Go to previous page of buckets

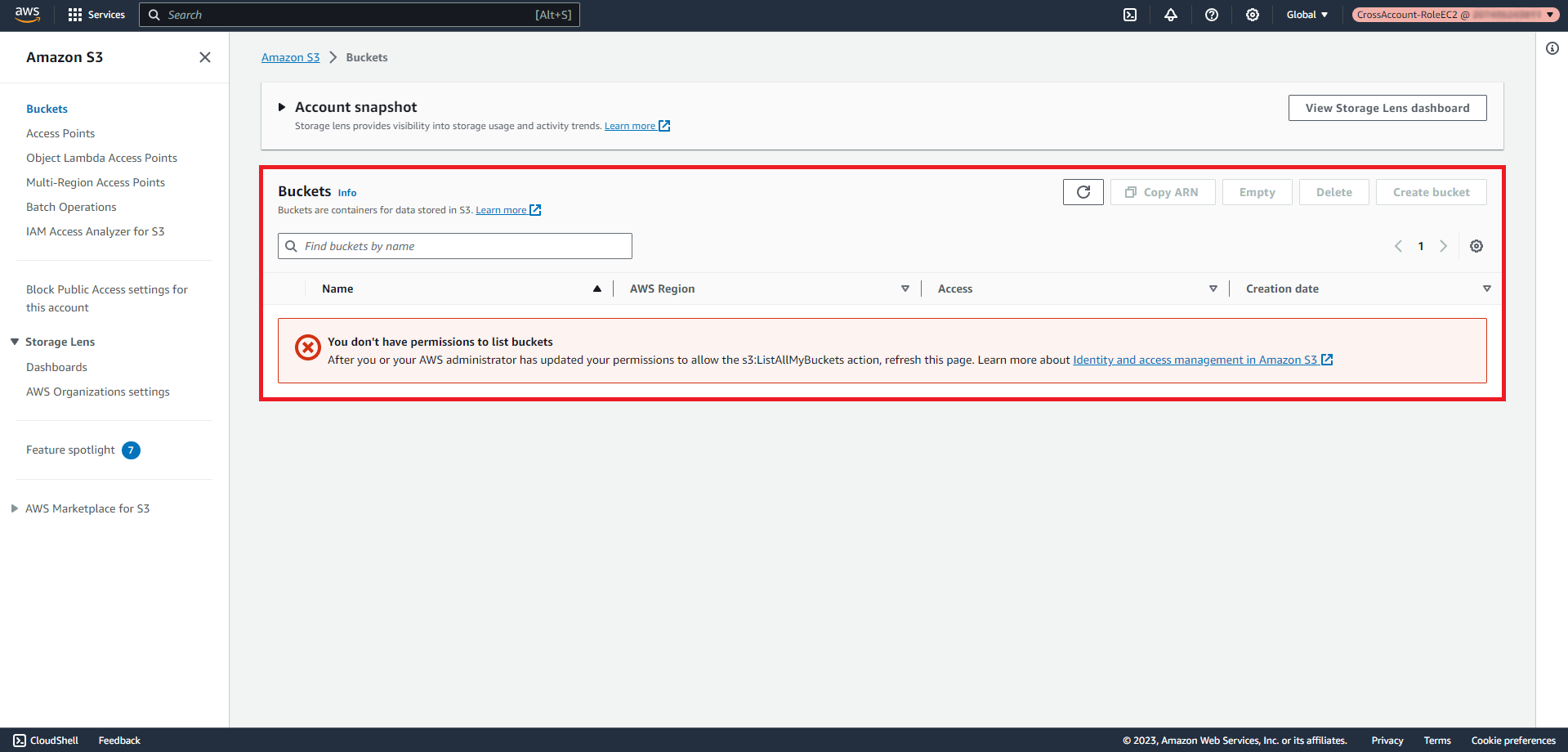pyautogui.click(x=1398, y=246)
